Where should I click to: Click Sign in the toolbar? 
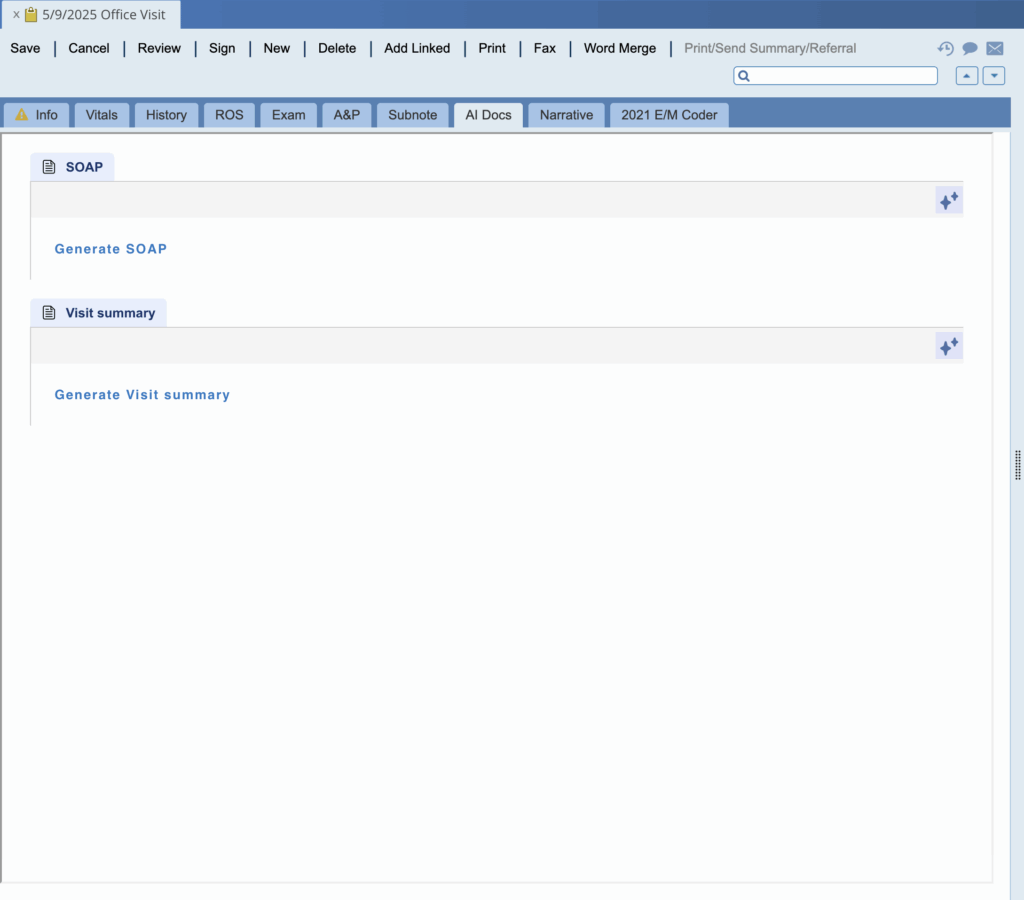tap(222, 48)
